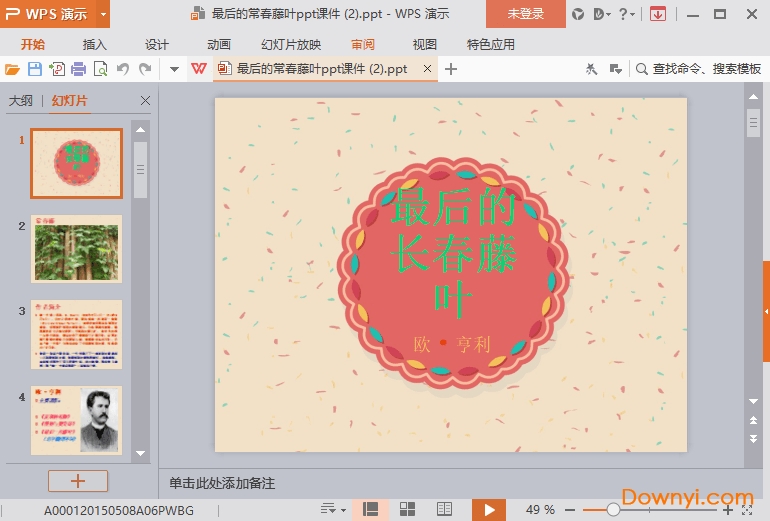770x521 pixels.
Task: Select slide 2 thumbnail with ivy photo
Action: (x=76, y=248)
